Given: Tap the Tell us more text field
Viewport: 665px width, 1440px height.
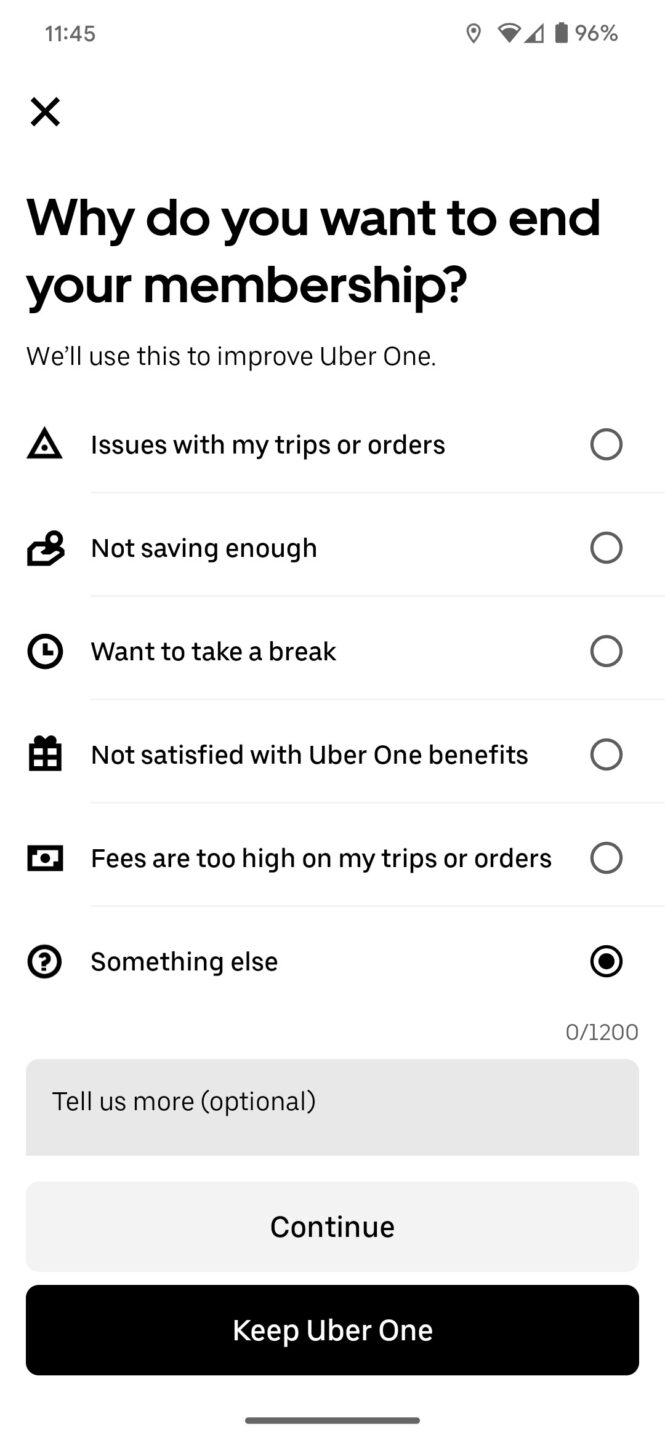Looking at the screenshot, I should [332, 1106].
